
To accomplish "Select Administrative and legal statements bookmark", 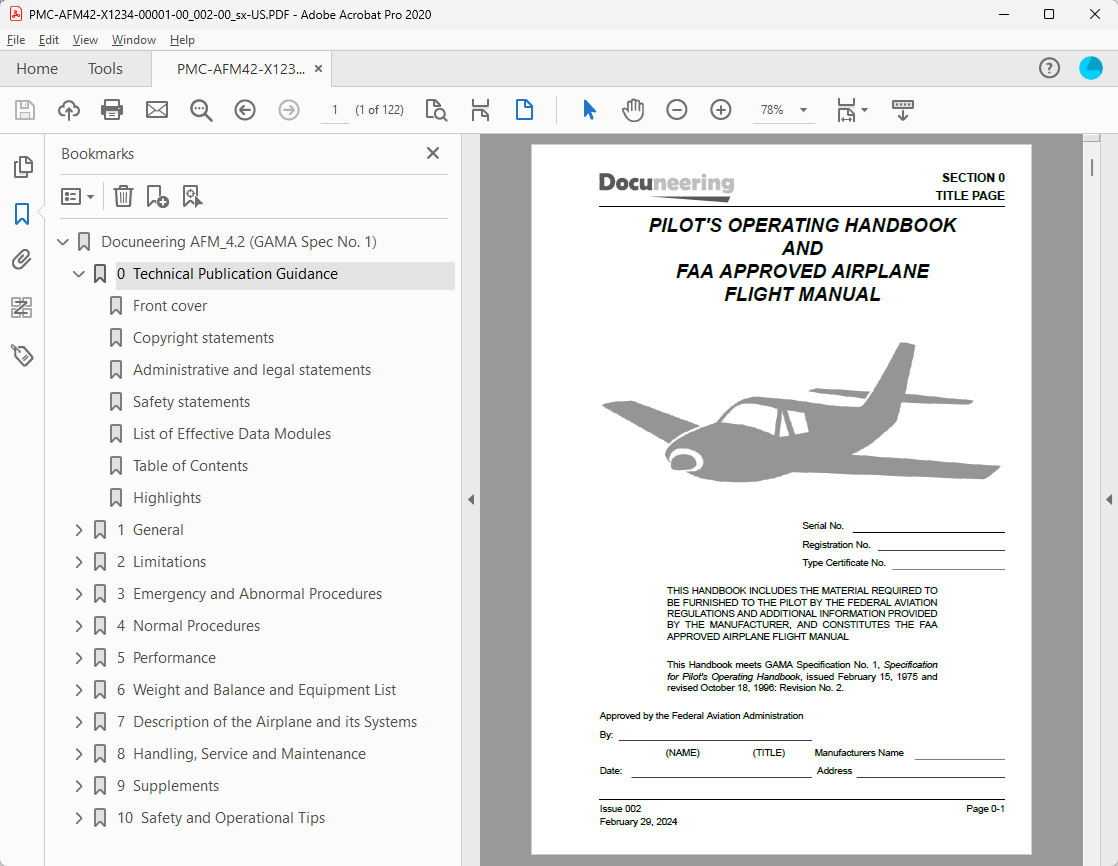I will pyautogui.click(x=252, y=370).
